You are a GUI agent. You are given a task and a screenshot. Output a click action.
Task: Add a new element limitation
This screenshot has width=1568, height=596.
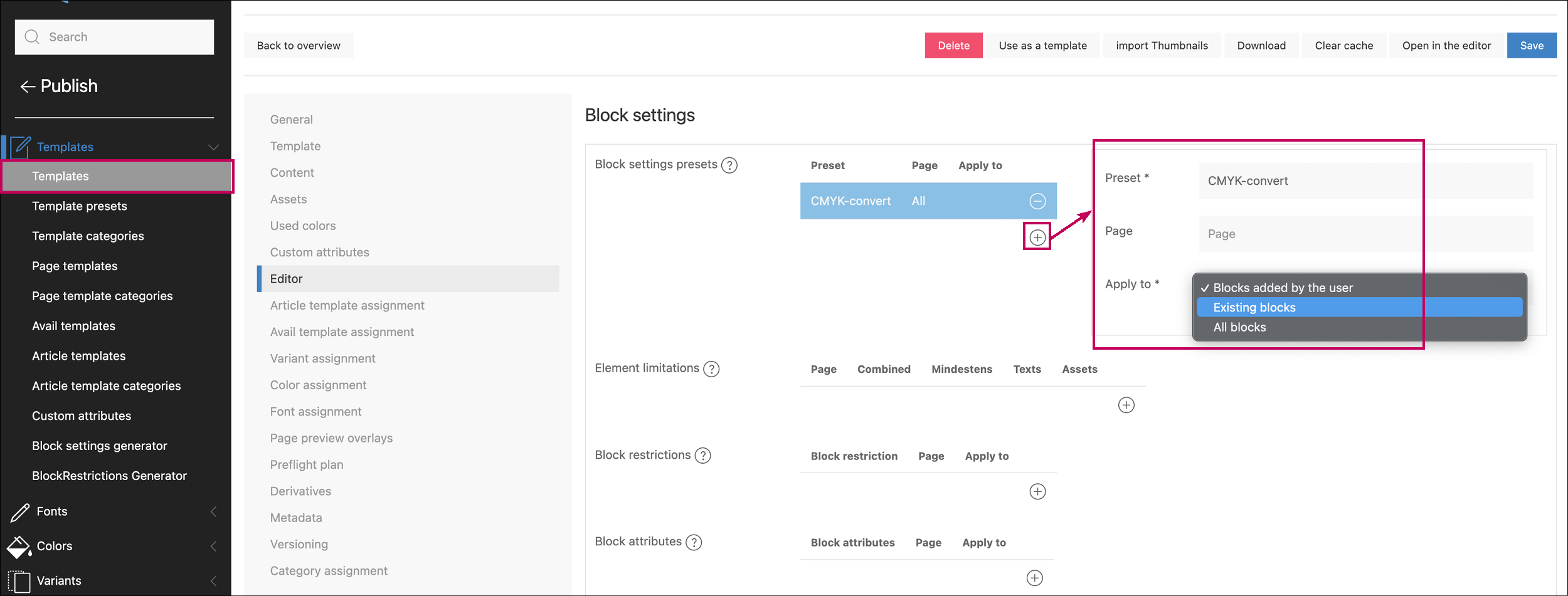1126,405
